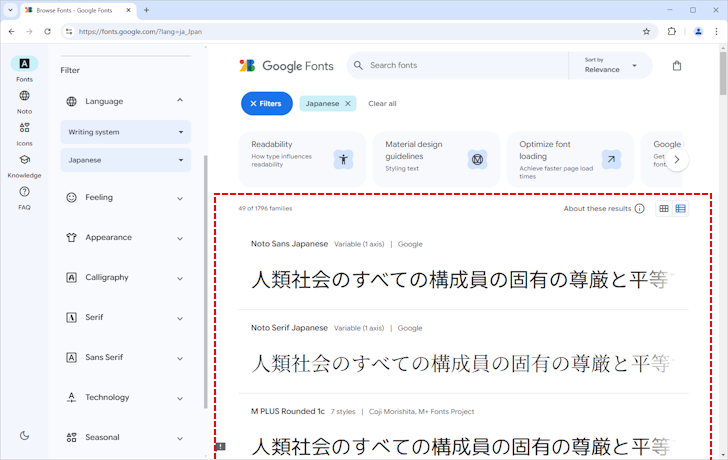Bookmark this page with star icon
This screenshot has height=460, width=728.
pyautogui.click(x=646, y=32)
